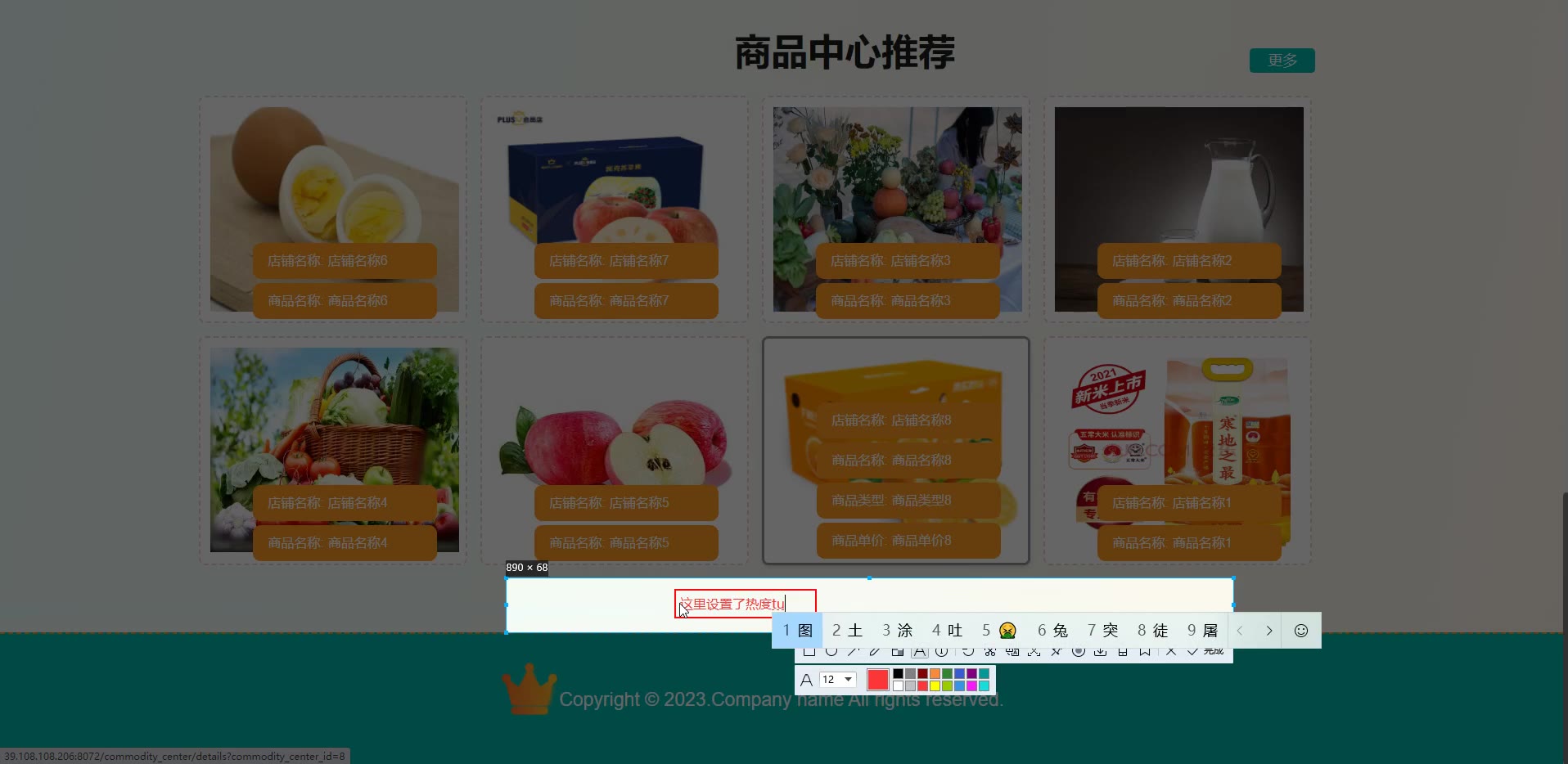This screenshot has height=764, width=1568.
Task: Click the 商品名称7 product name label
Action: click(x=626, y=301)
